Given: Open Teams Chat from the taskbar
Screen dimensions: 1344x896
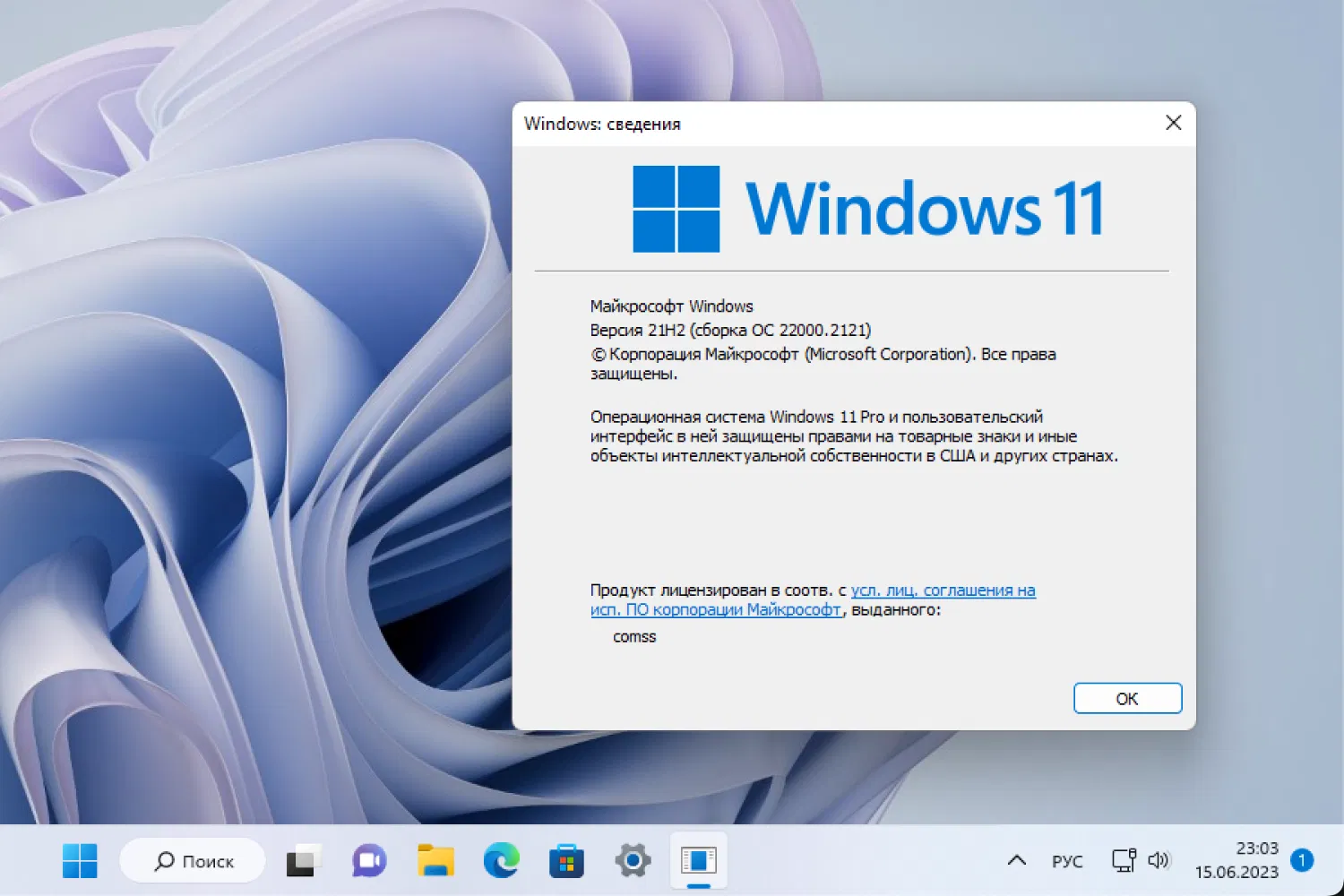Looking at the screenshot, I should click(x=368, y=860).
